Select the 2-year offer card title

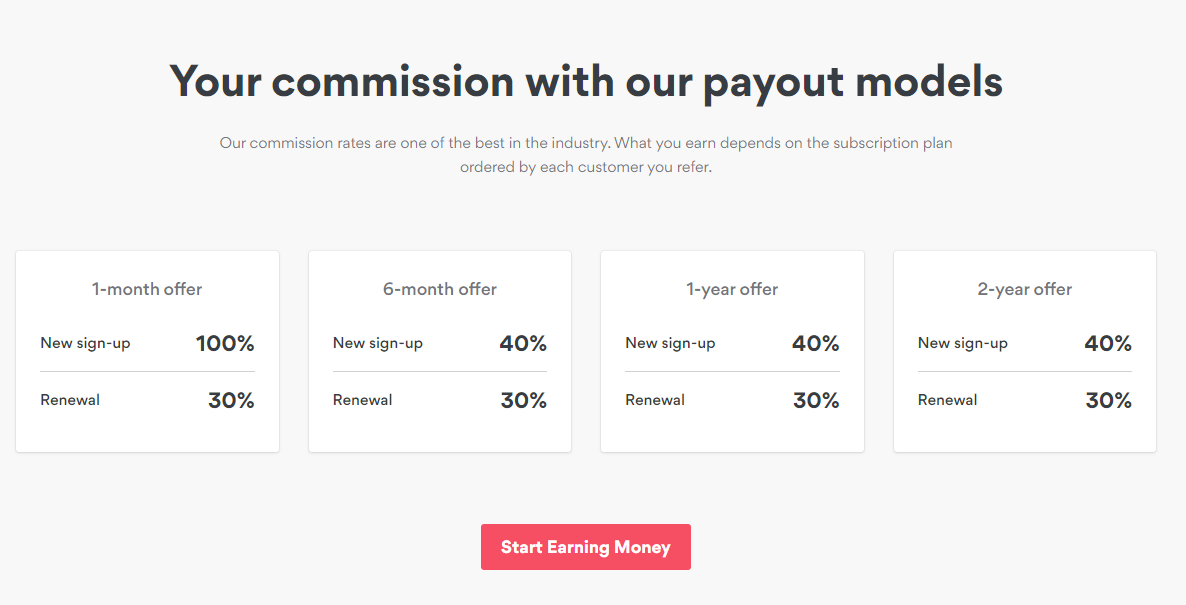click(x=1024, y=289)
